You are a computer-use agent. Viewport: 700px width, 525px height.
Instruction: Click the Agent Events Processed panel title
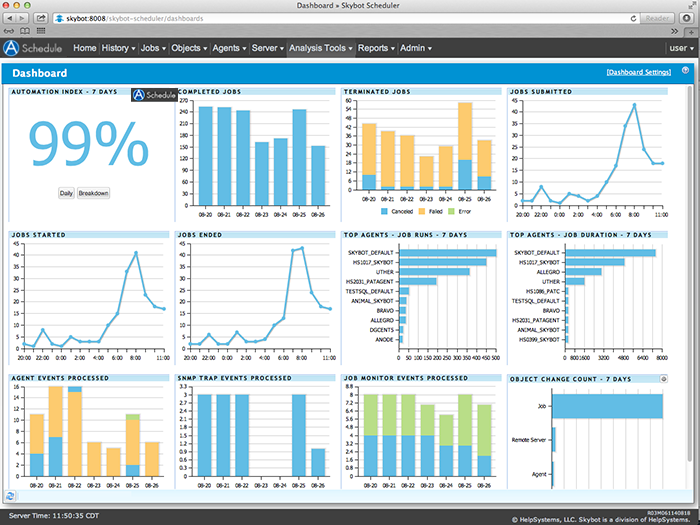tap(60, 378)
